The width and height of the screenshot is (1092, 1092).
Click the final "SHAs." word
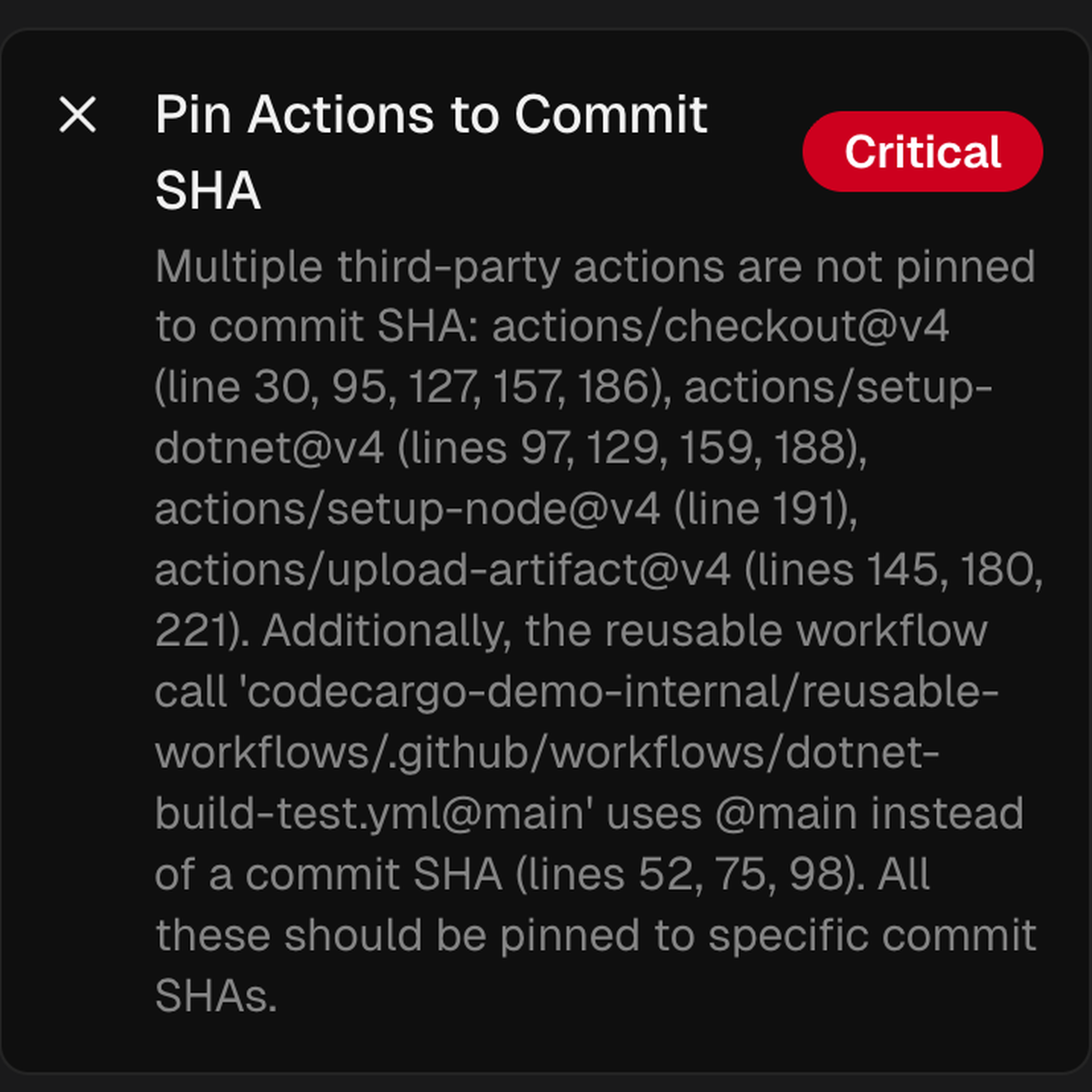[216, 997]
